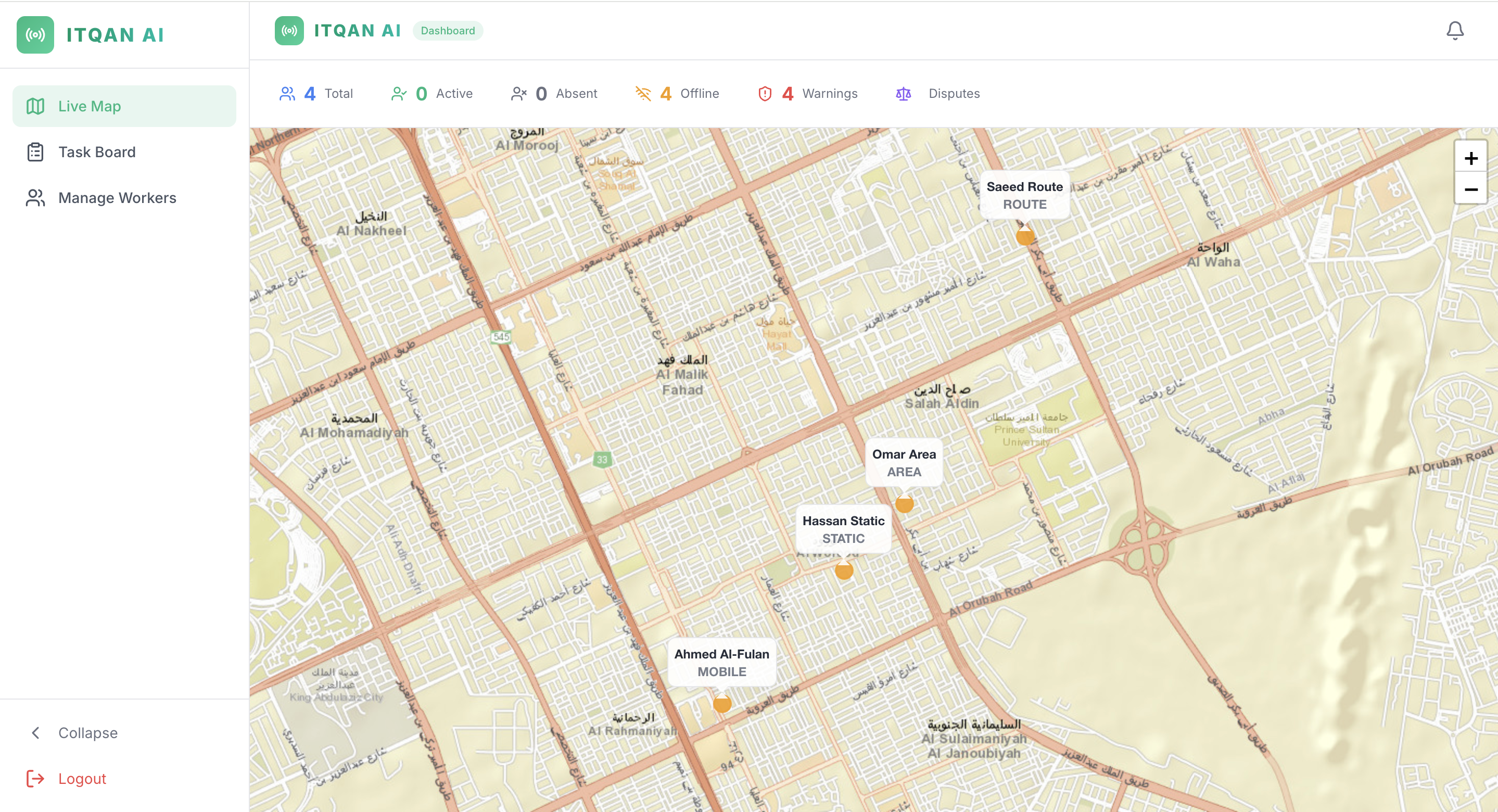This screenshot has height=812, width=1498.
Task: Zoom out the map with minus button
Action: 1470,189
